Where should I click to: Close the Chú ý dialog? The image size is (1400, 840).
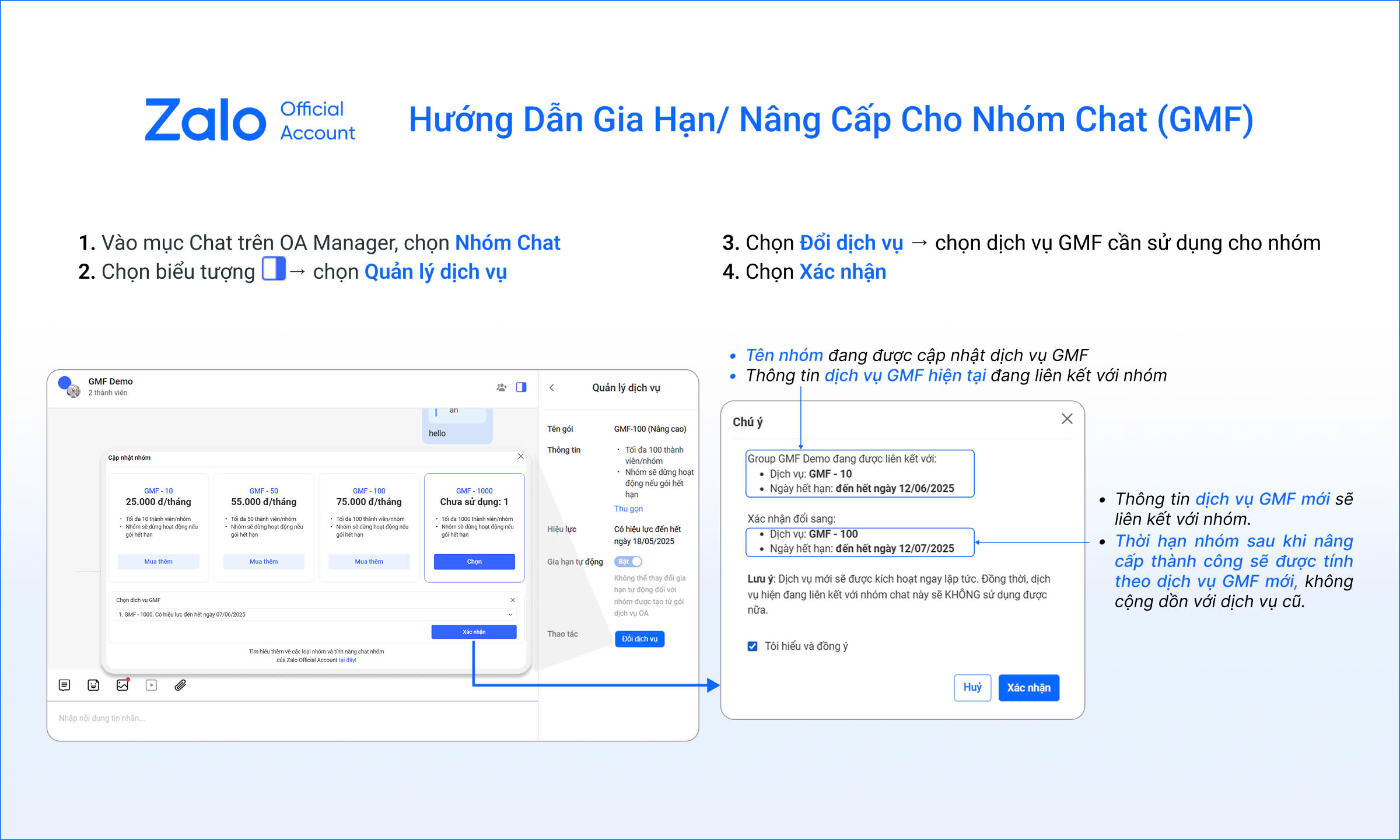click(x=1067, y=419)
